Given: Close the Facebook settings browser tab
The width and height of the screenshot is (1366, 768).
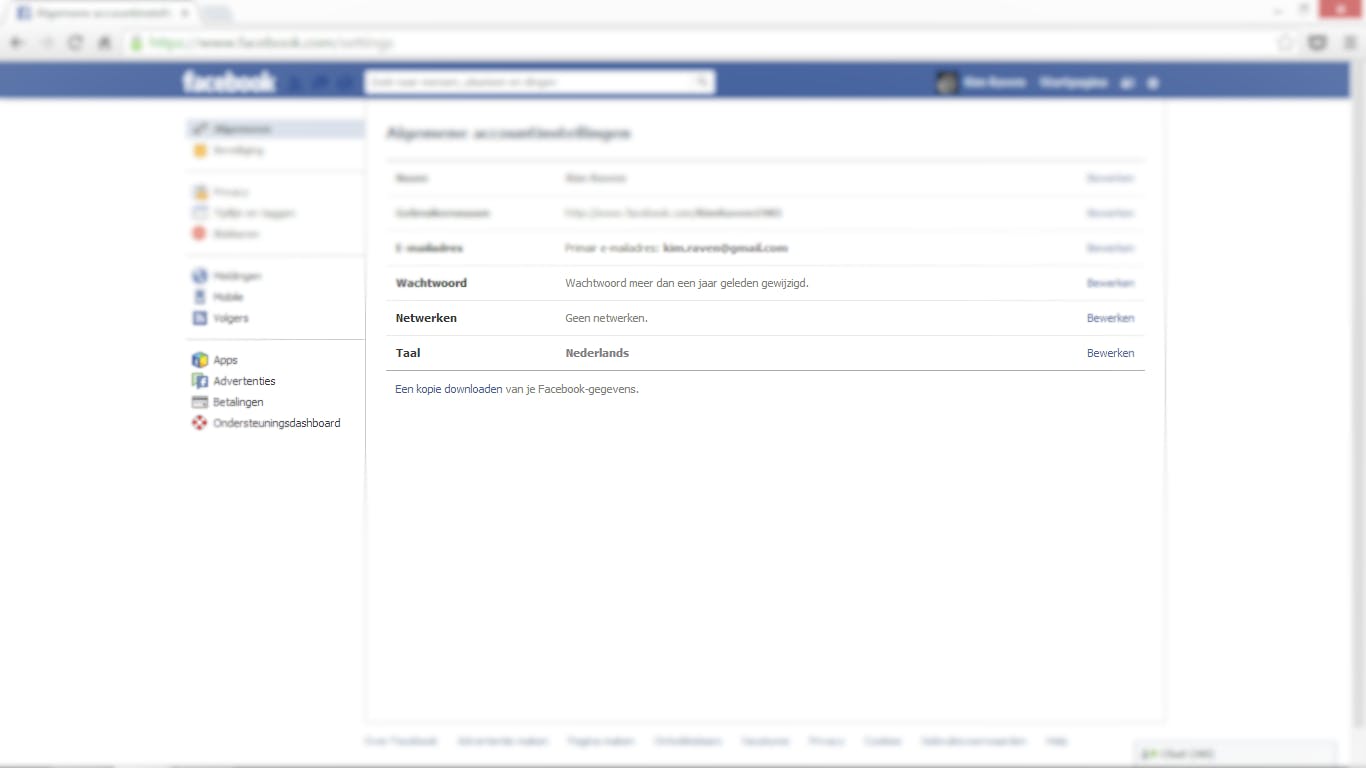Looking at the screenshot, I should click(x=185, y=14).
